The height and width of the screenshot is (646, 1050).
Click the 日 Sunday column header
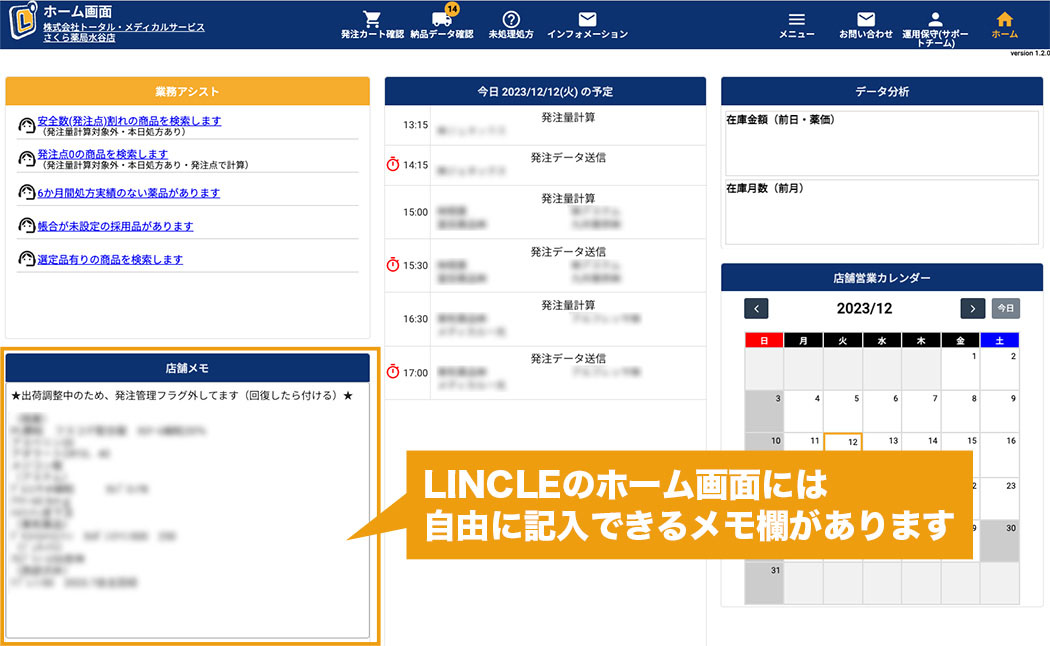coord(764,340)
